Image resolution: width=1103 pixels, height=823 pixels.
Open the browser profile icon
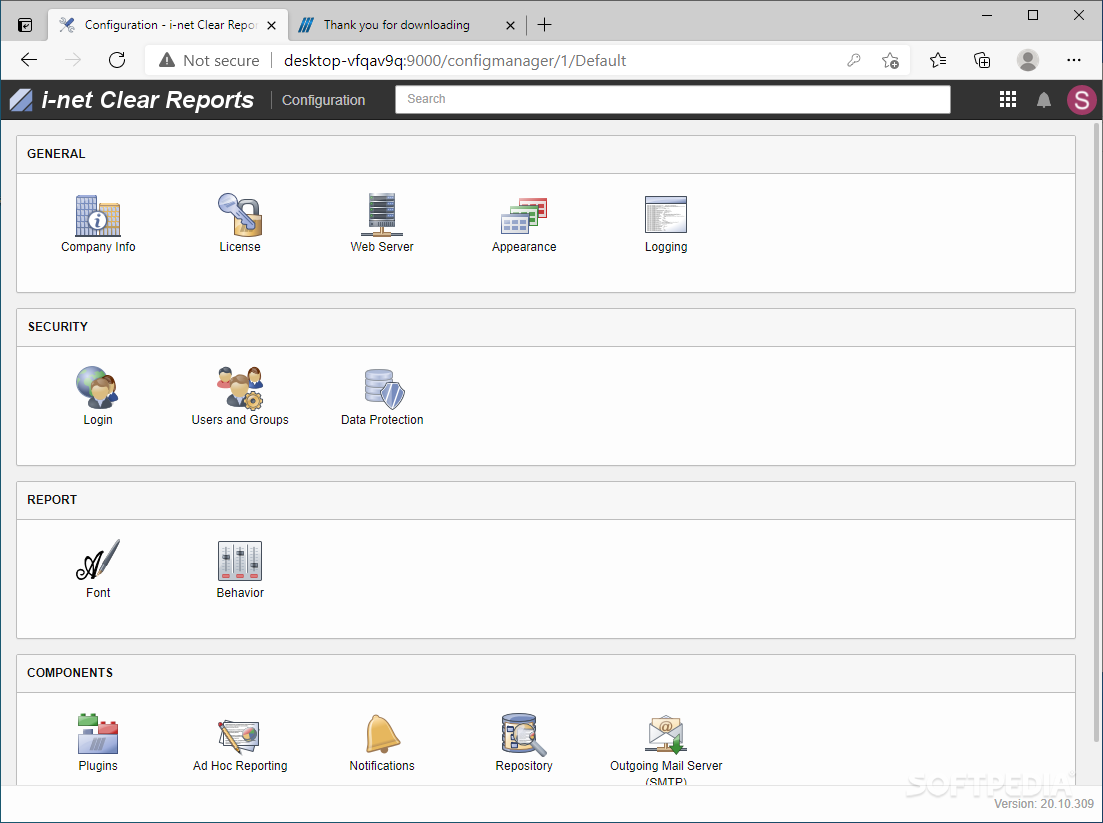1028,60
